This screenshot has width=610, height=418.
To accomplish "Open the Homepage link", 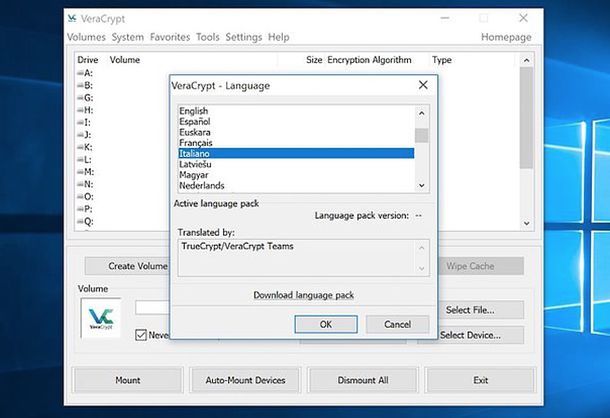I will 506,37.
